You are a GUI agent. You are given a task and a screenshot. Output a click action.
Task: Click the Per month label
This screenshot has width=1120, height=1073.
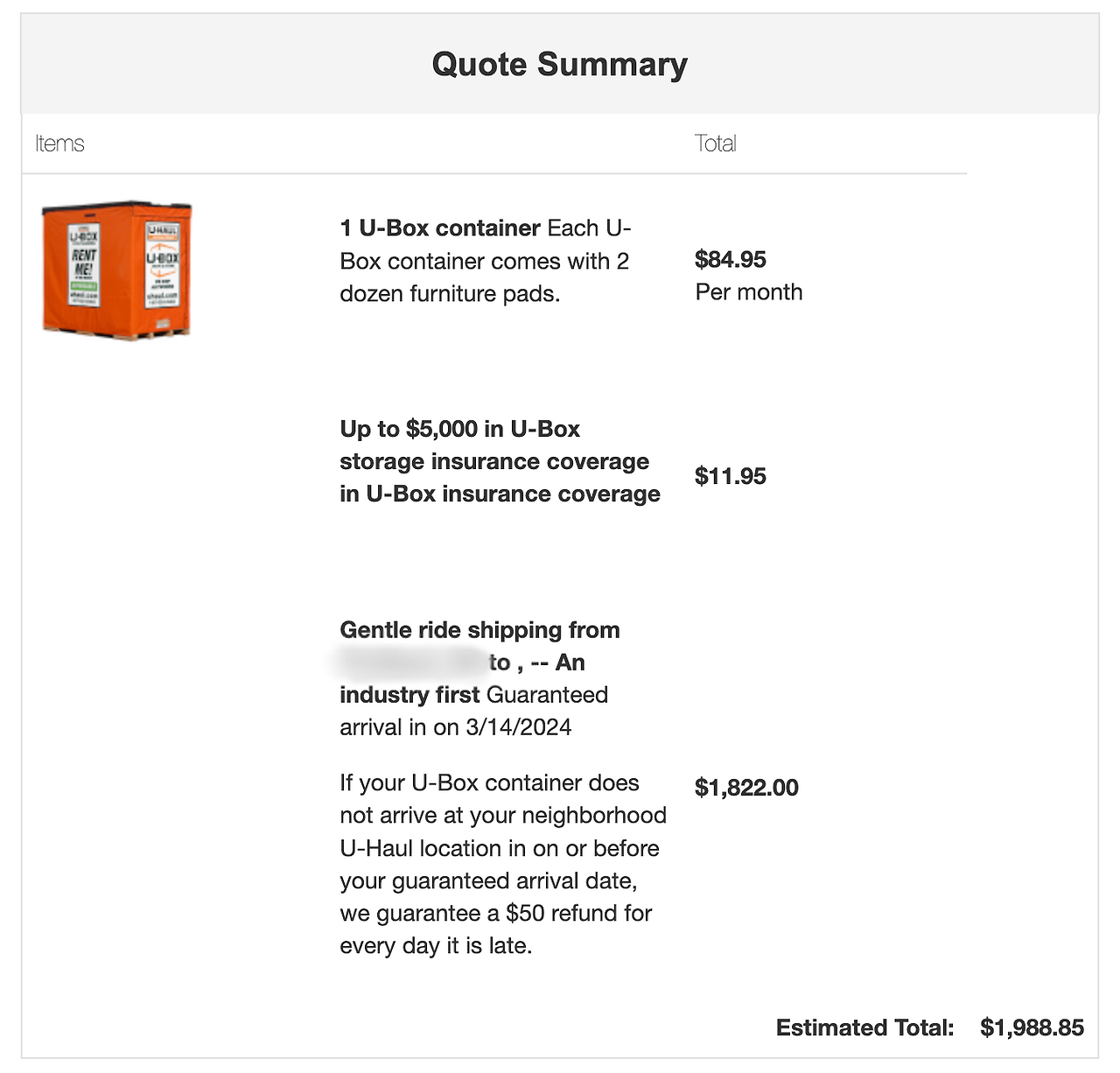point(748,292)
